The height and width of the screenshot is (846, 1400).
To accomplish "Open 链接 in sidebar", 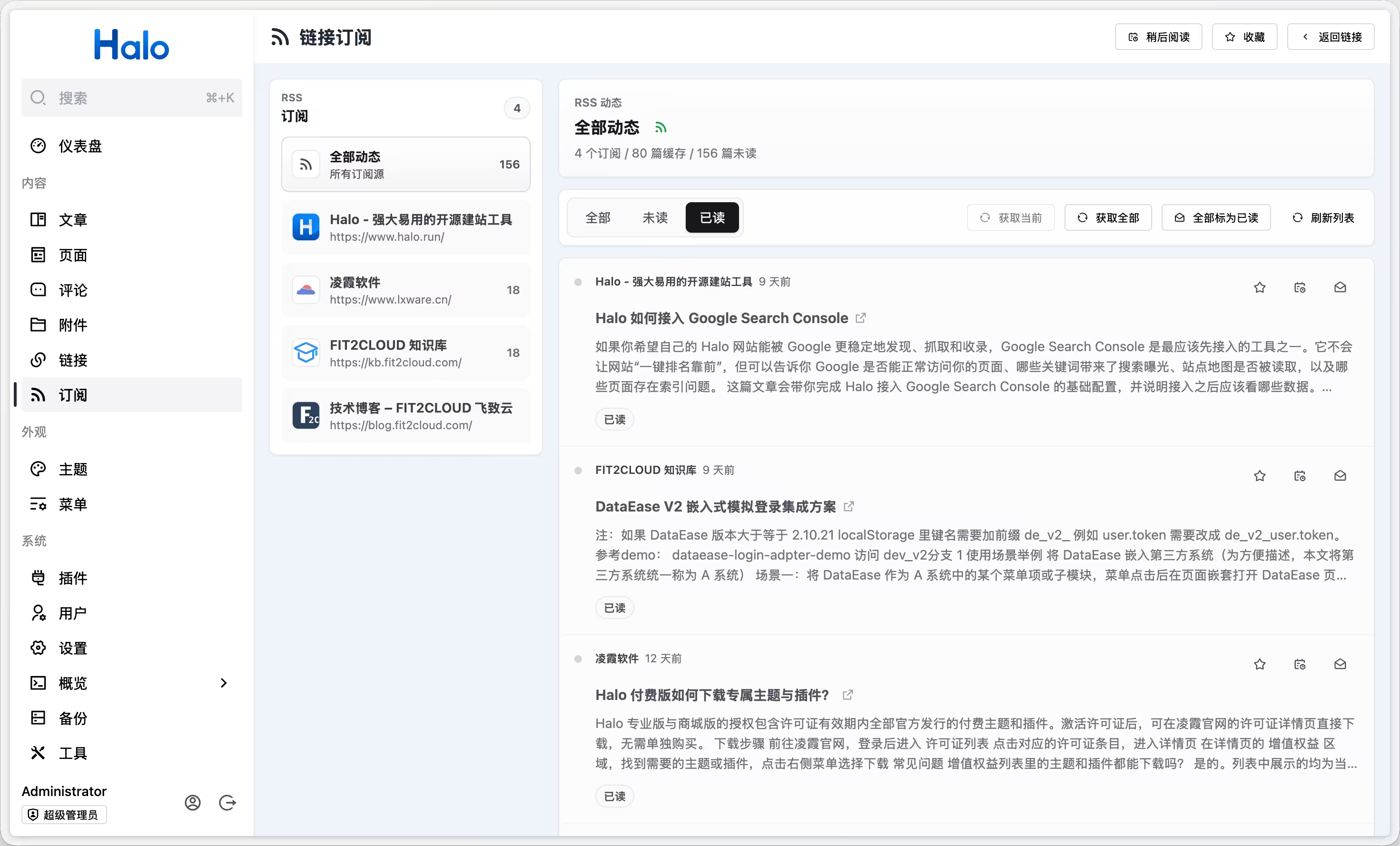I will 132,360.
